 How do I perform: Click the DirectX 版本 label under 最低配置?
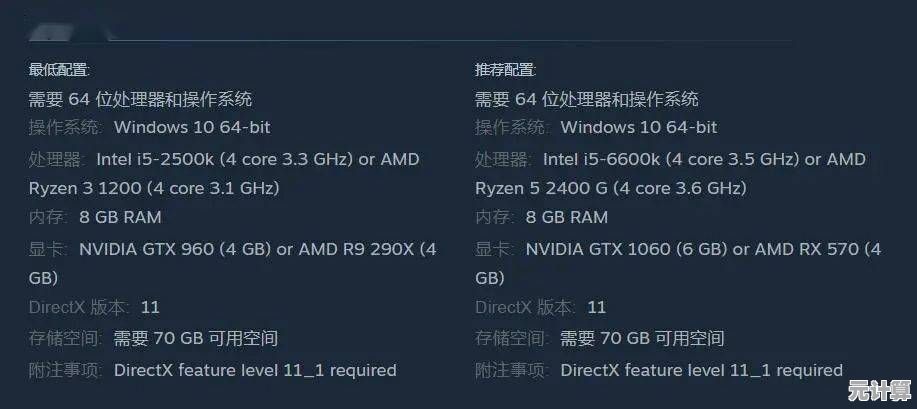click(x=79, y=307)
